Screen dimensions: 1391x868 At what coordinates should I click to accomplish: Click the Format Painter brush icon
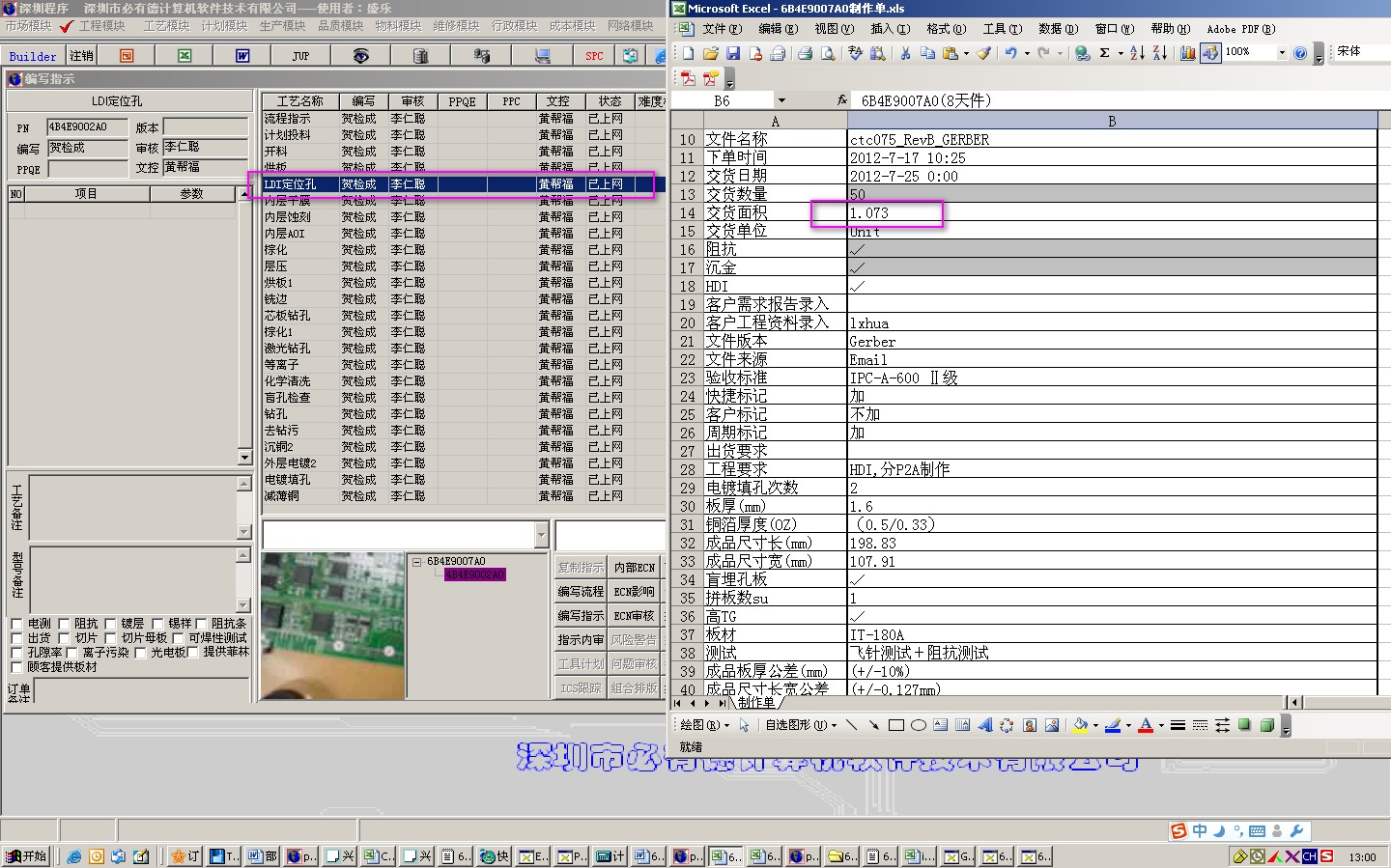[x=983, y=53]
